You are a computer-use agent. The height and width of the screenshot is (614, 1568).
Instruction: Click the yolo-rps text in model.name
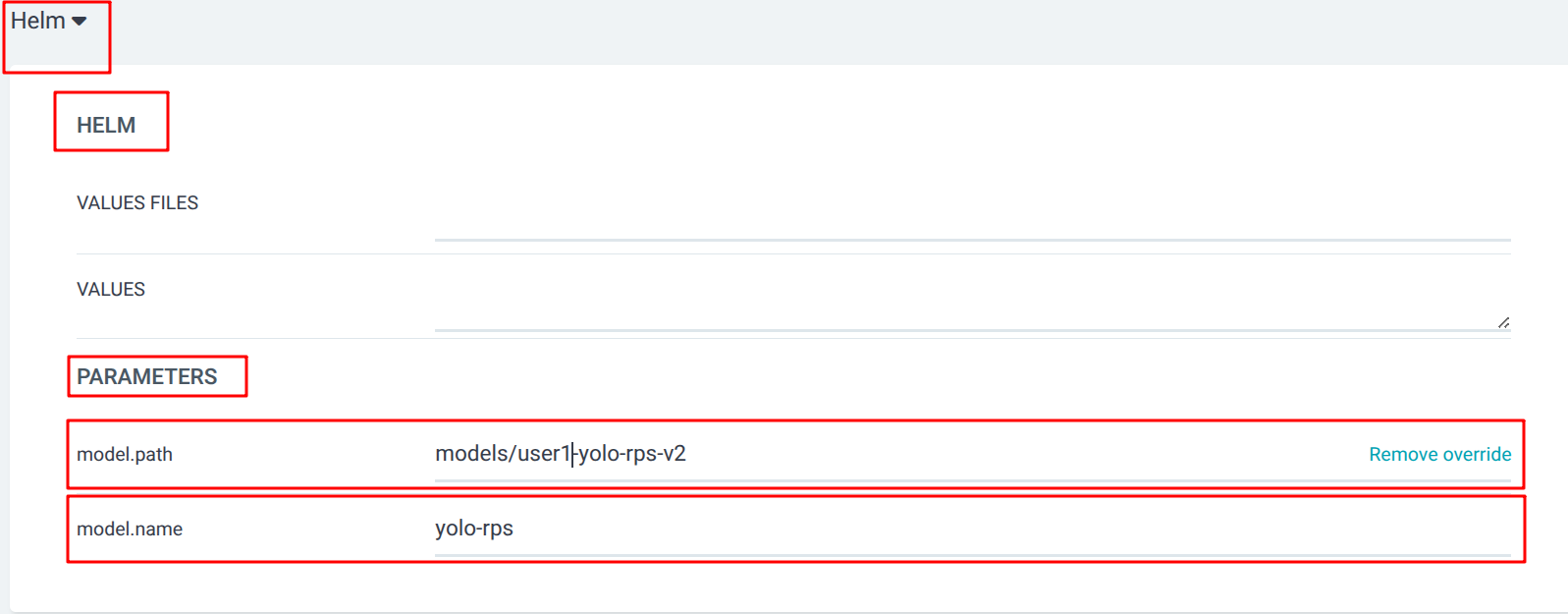click(474, 529)
